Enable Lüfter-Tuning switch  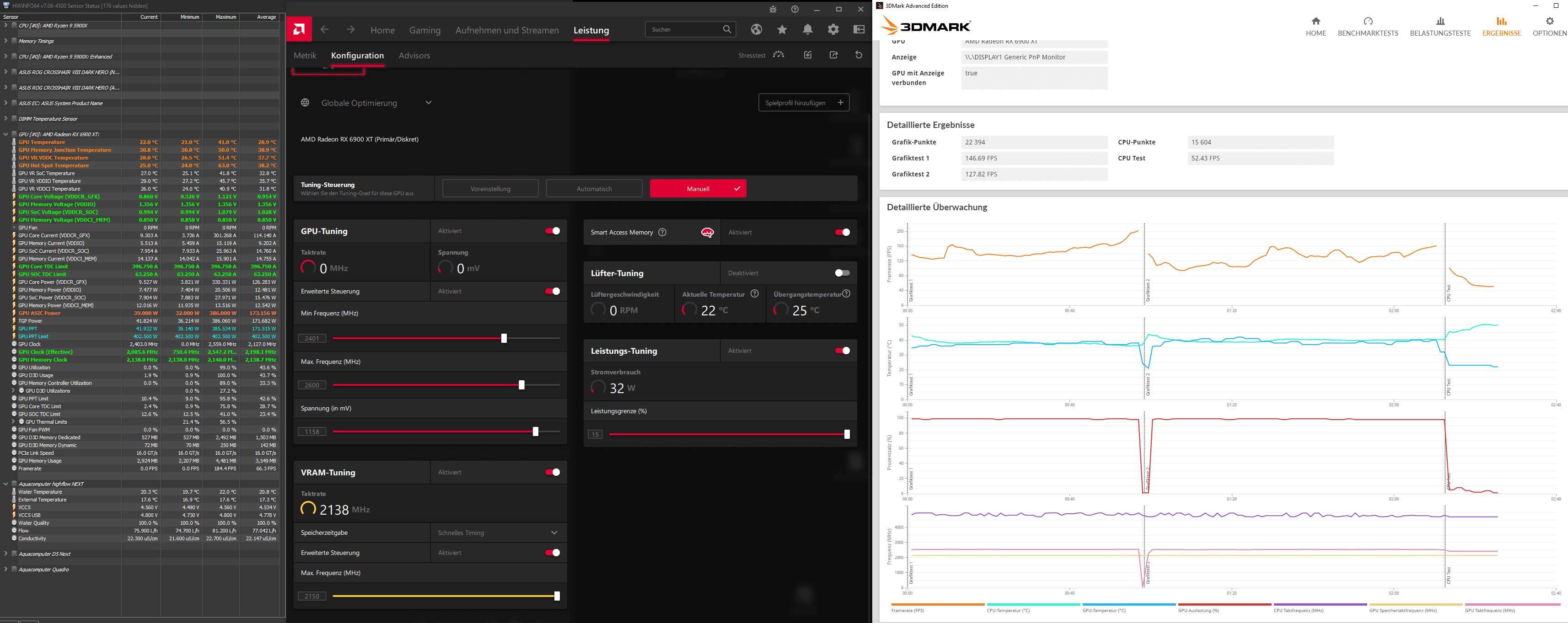[x=843, y=273]
